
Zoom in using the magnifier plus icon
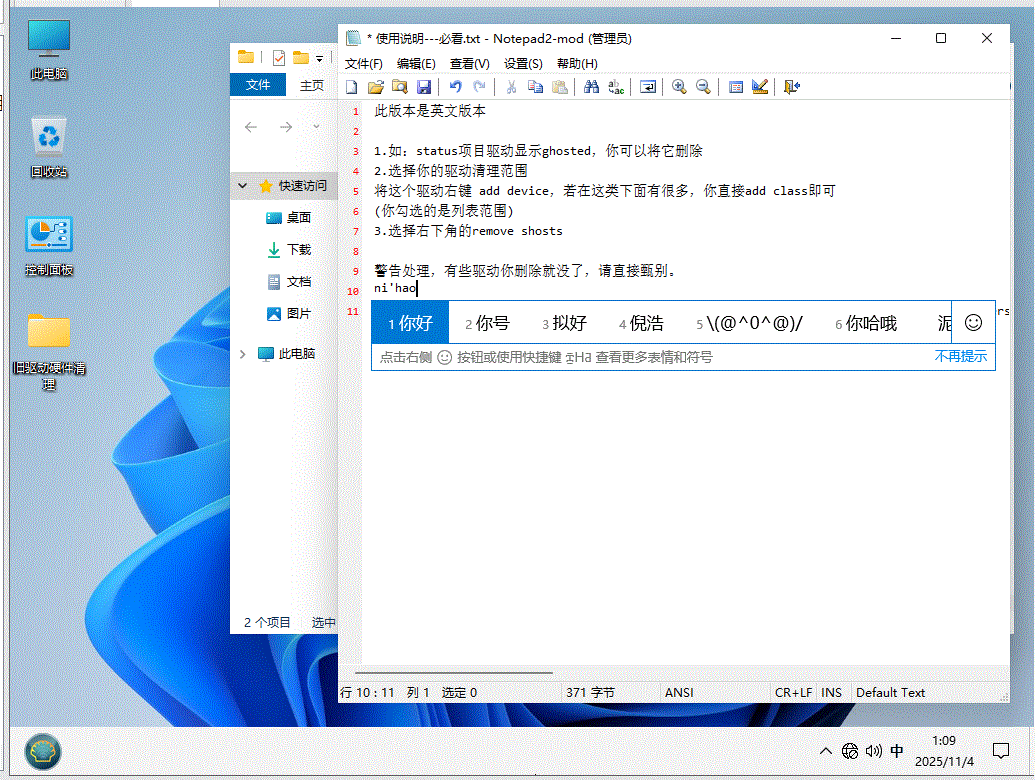point(679,87)
